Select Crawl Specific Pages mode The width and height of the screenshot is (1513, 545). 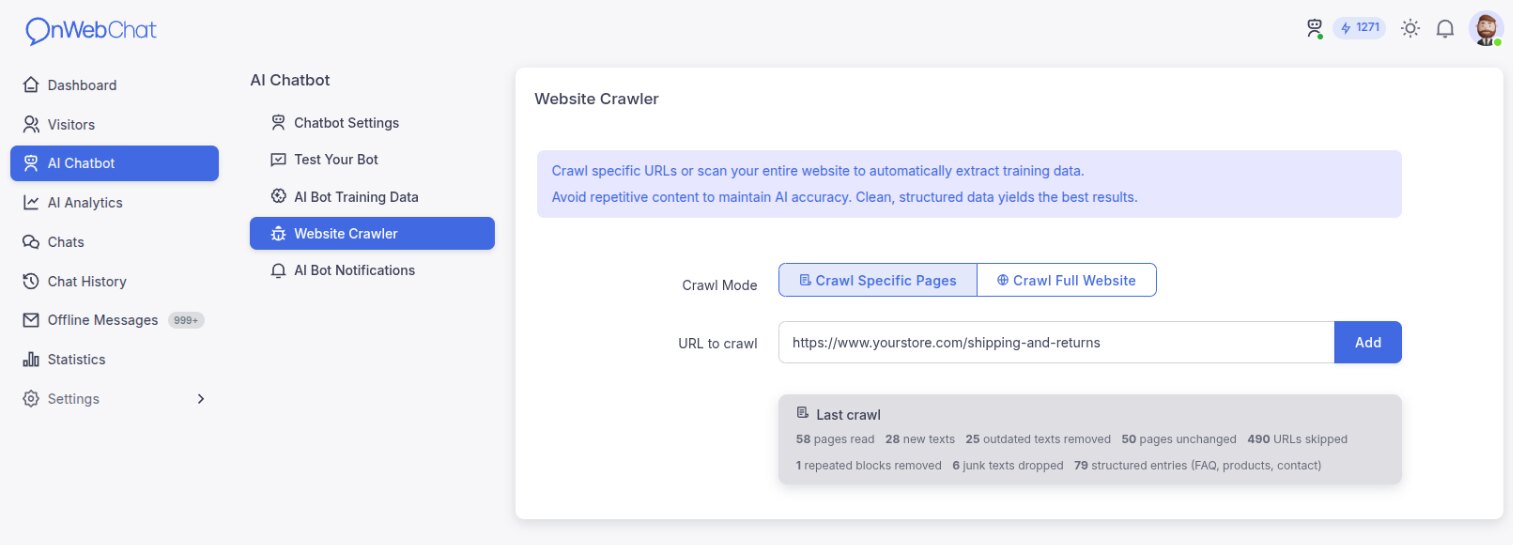click(877, 280)
